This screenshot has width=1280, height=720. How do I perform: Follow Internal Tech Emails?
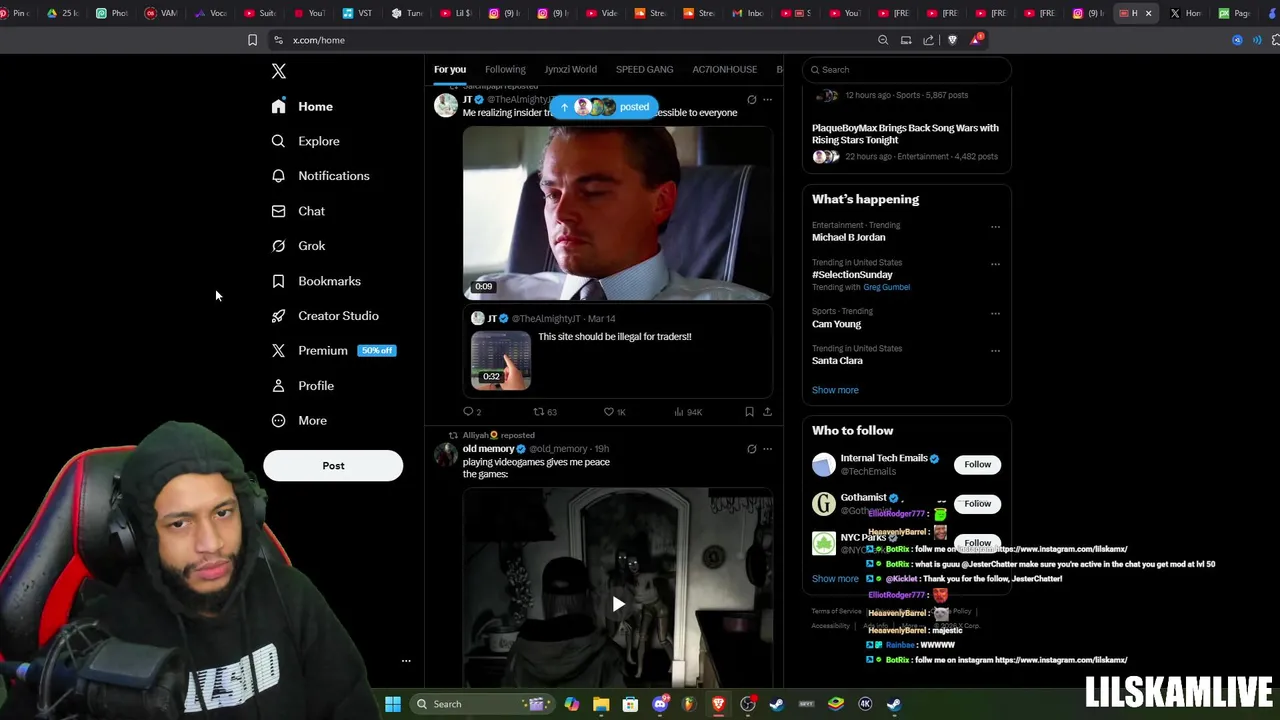[x=977, y=464]
